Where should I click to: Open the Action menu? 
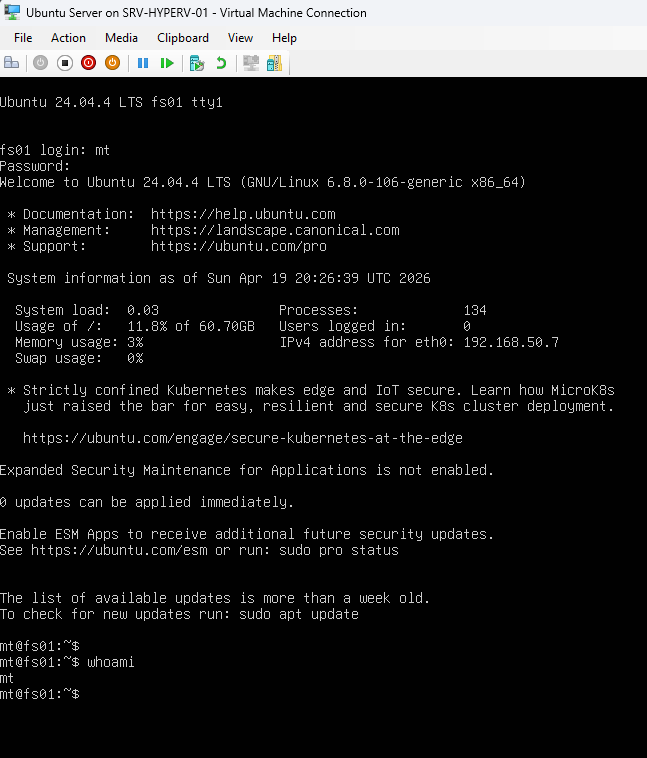point(68,38)
